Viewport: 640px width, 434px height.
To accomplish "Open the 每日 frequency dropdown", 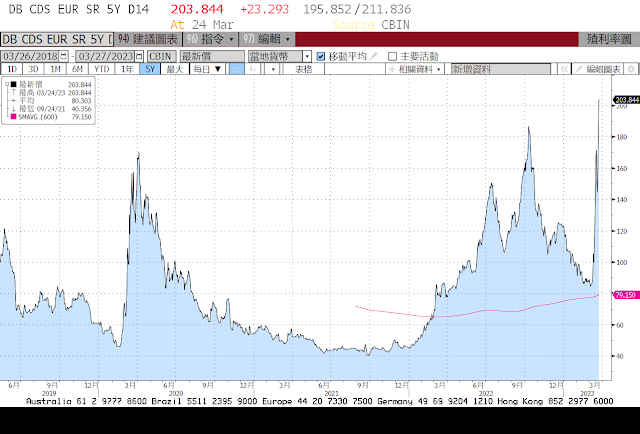I will [204, 70].
